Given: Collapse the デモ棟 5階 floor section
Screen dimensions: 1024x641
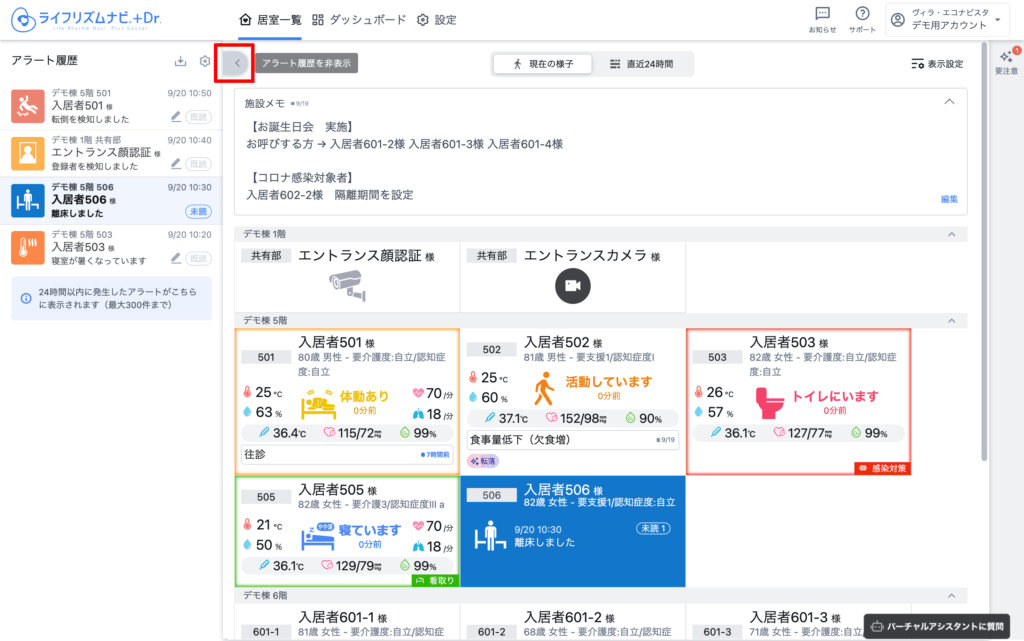Looking at the screenshot, I should 950,320.
